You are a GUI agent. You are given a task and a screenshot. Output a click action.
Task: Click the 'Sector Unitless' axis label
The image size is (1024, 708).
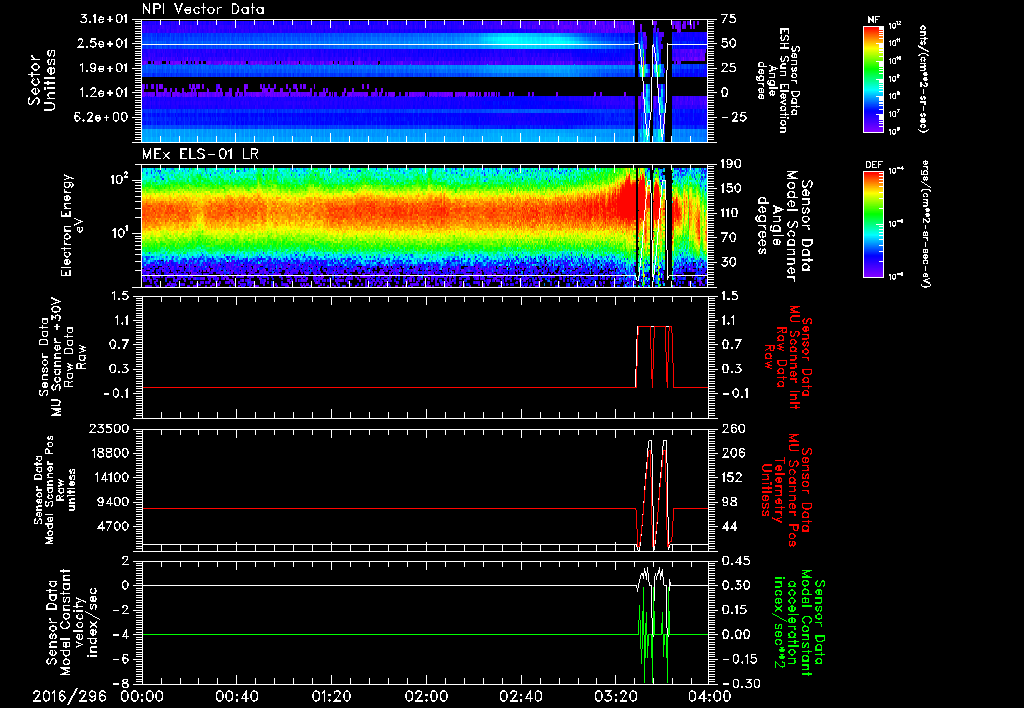tap(42, 80)
